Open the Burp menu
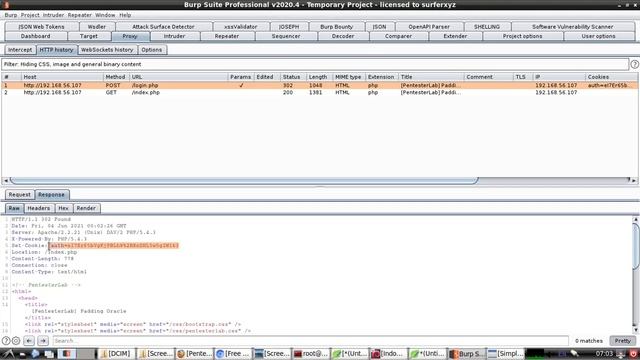Image resolution: width=640 pixels, height=360 pixels. point(11,15)
